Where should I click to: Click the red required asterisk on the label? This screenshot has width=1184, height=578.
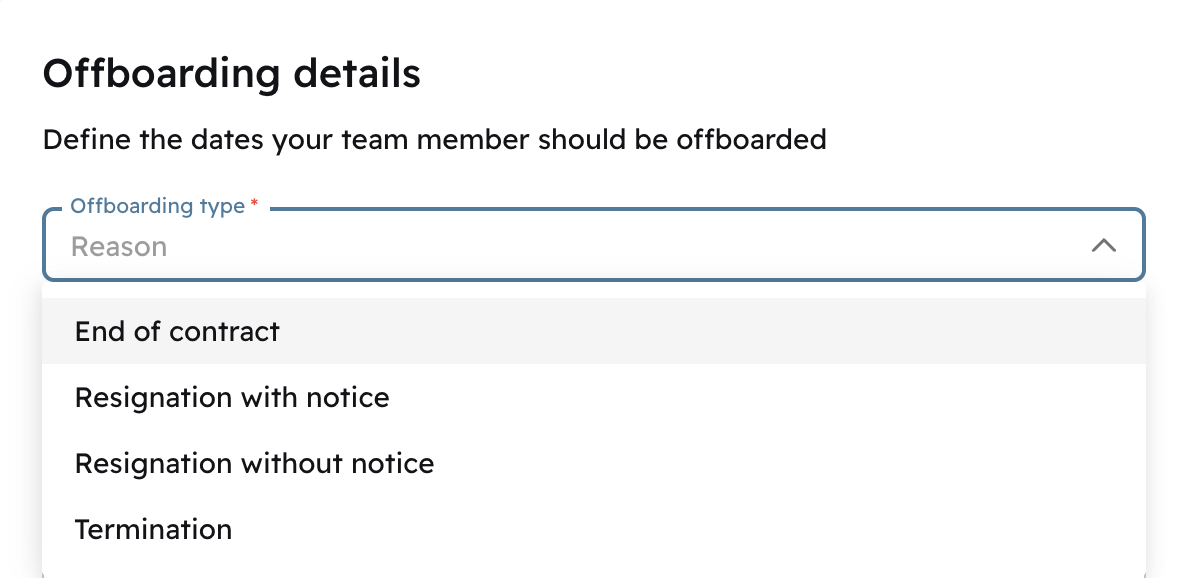254,204
